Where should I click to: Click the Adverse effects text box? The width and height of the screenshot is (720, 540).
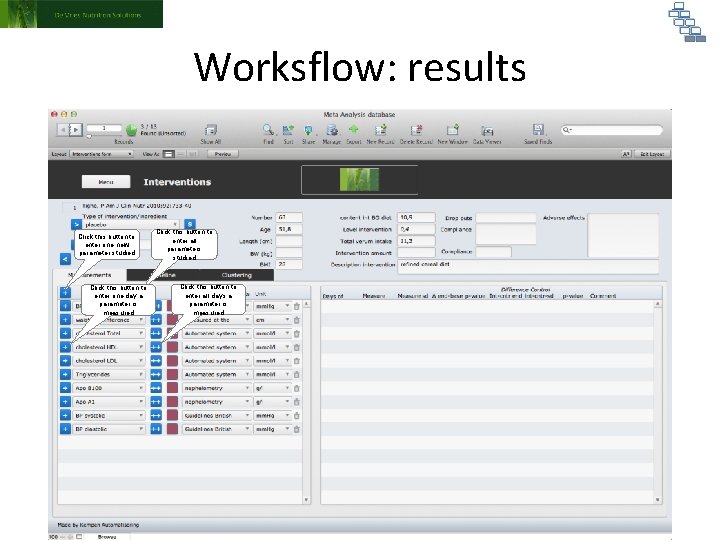(x=623, y=235)
